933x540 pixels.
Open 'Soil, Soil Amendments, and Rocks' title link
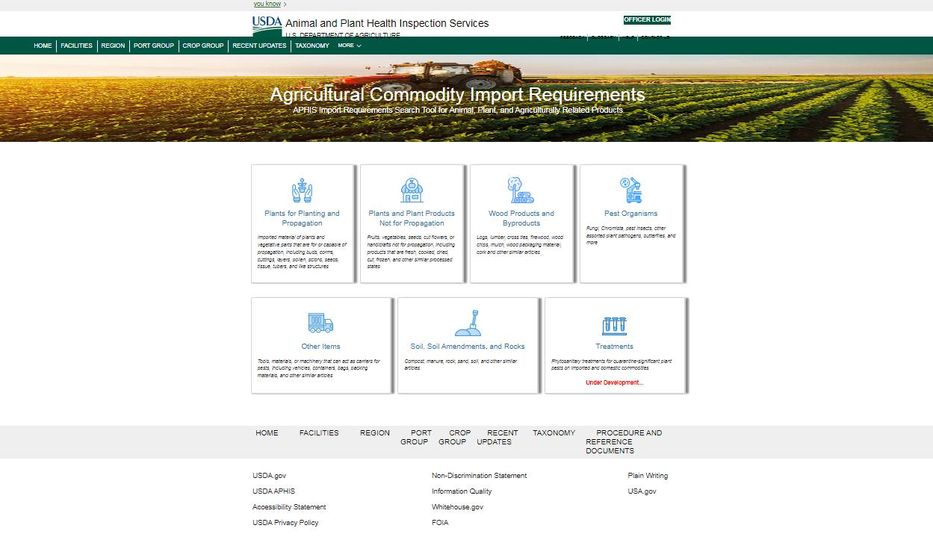pyautogui.click(x=468, y=346)
